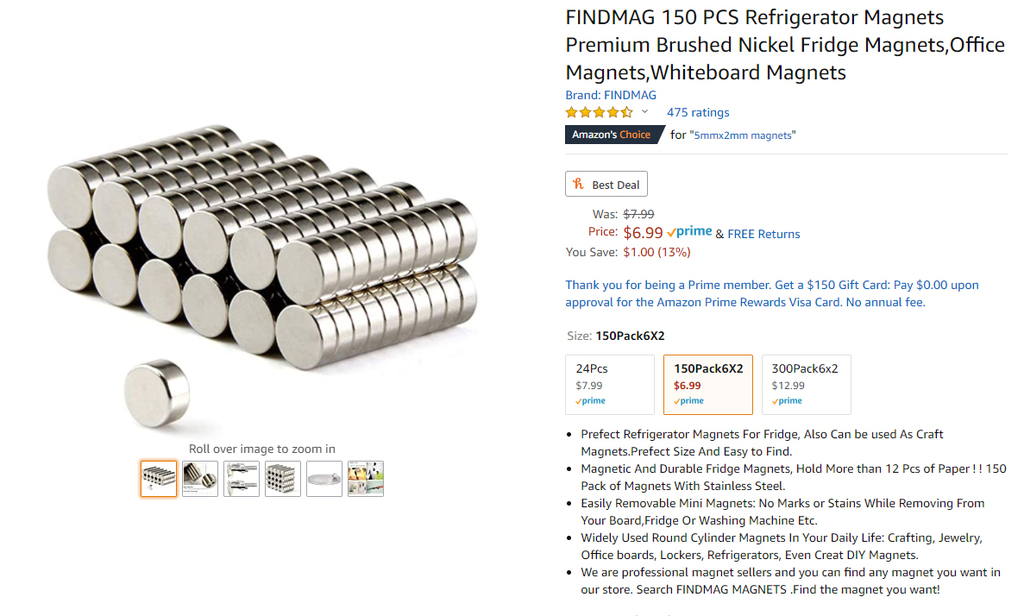
Task: Select the sixth thumbnail showing usage collage
Action: [x=366, y=479]
